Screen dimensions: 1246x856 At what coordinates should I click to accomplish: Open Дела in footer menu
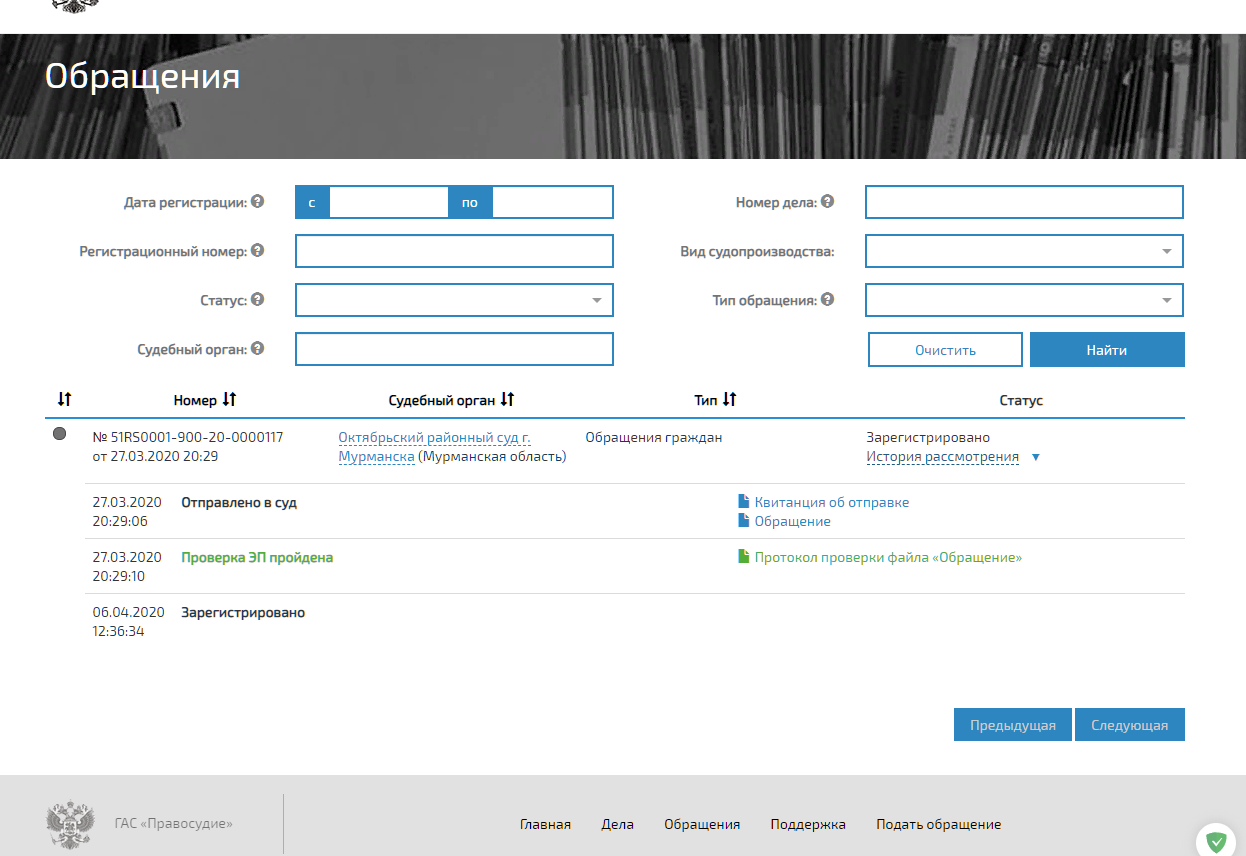coord(618,824)
